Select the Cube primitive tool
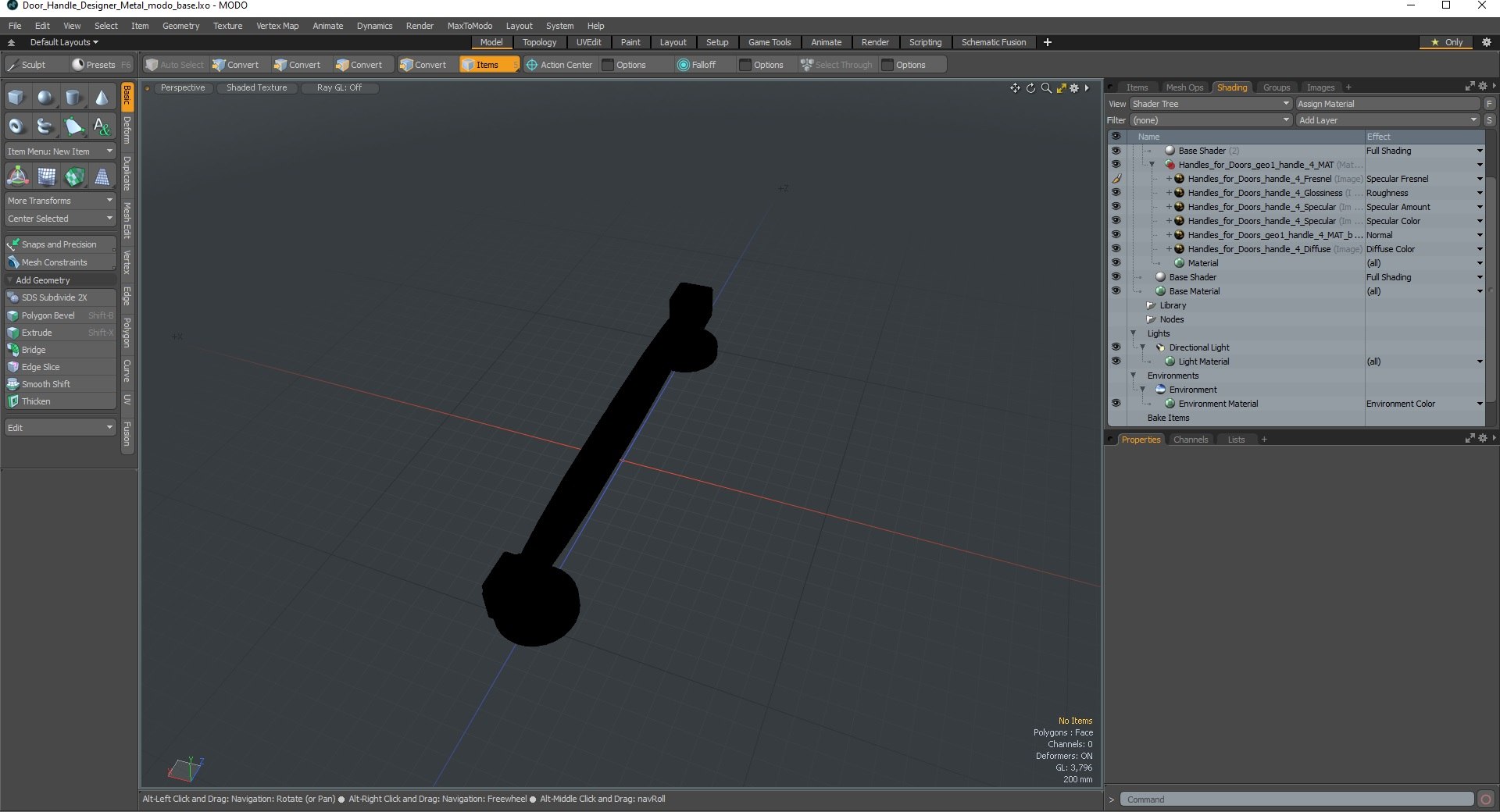Screen dimensions: 1500x812 click(x=17, y=98)
